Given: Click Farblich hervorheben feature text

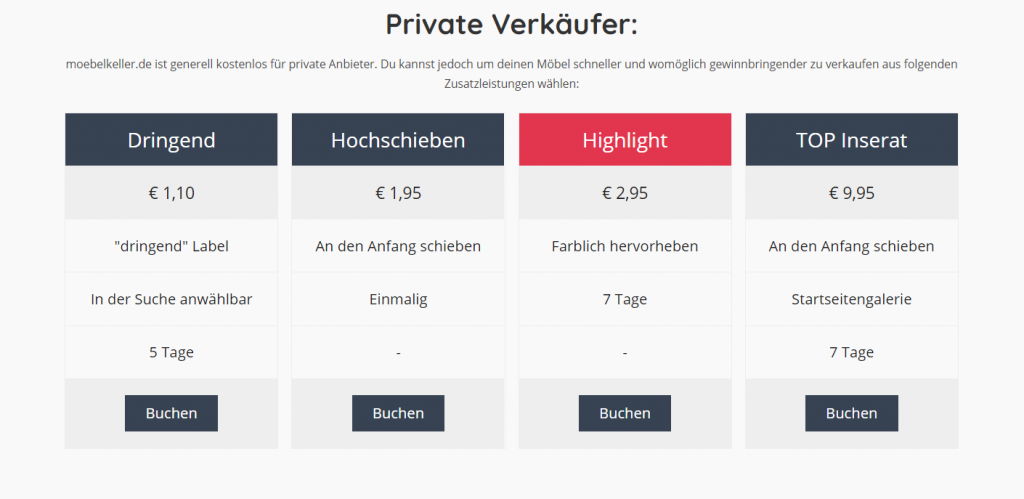Looking at the screenshot, I should (625, 246).
